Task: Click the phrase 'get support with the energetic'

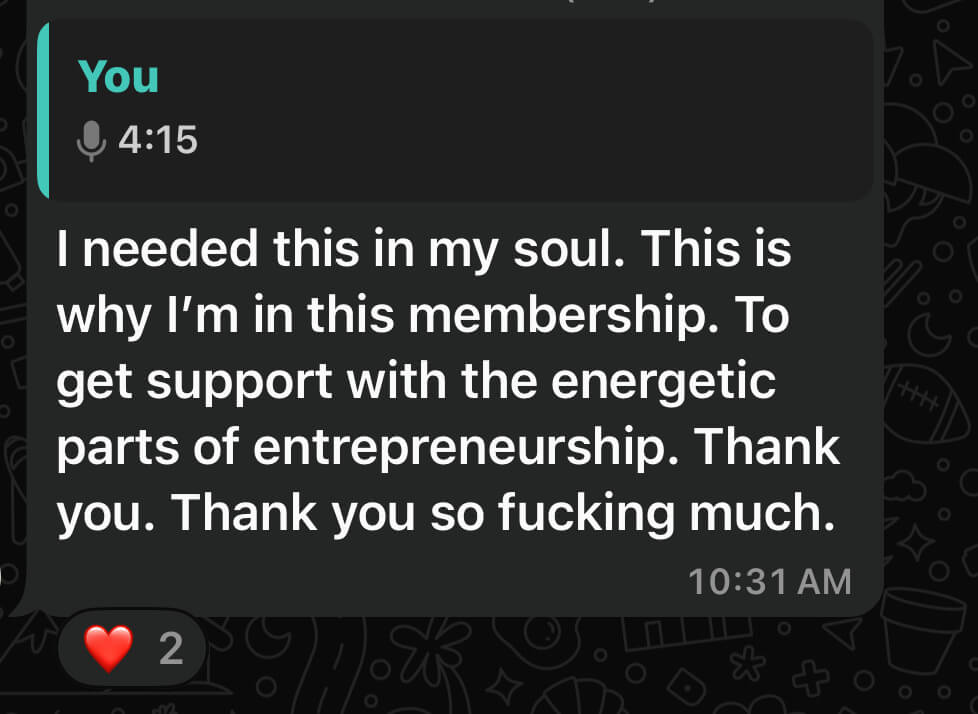Action: click(x=416, y=381)
